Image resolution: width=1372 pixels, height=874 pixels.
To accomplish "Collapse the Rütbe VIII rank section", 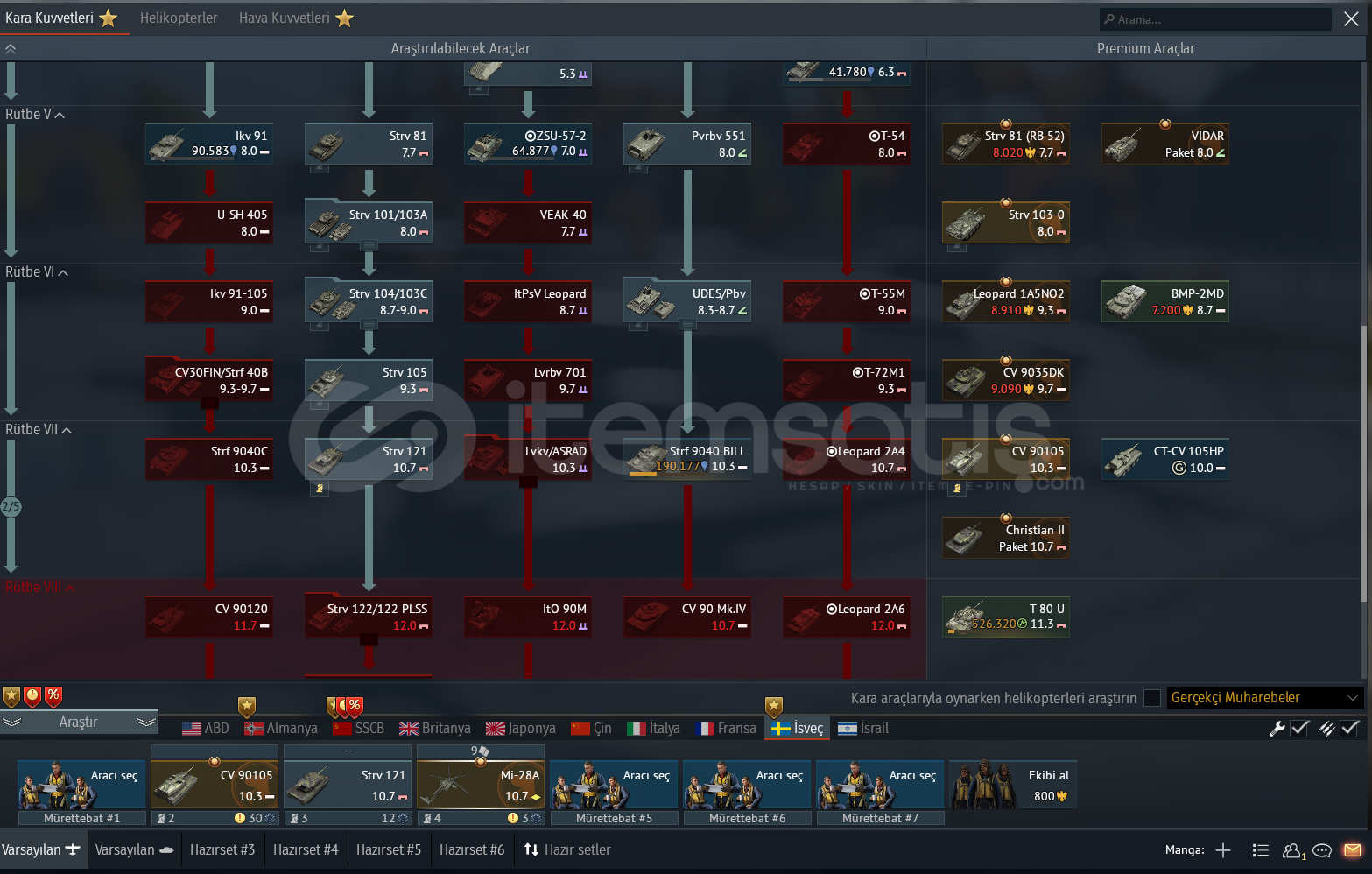I will (40, 588).
